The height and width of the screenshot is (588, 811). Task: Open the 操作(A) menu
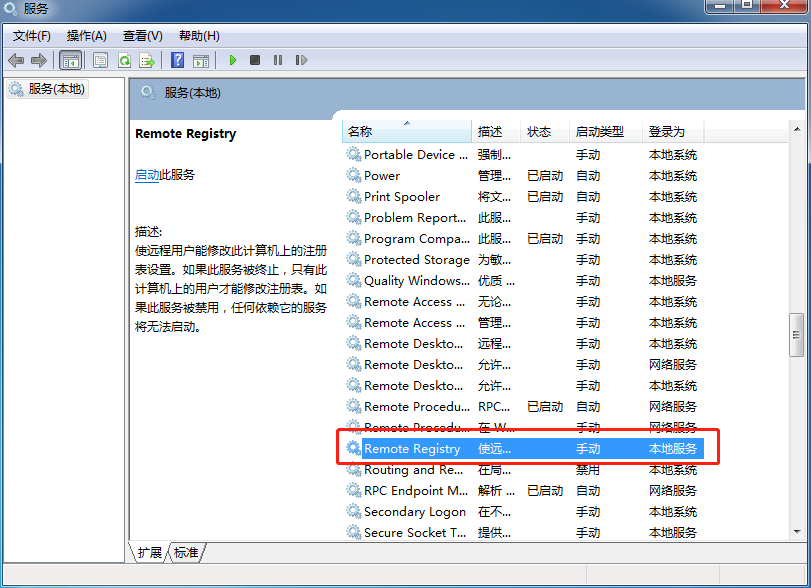[86, 36]
